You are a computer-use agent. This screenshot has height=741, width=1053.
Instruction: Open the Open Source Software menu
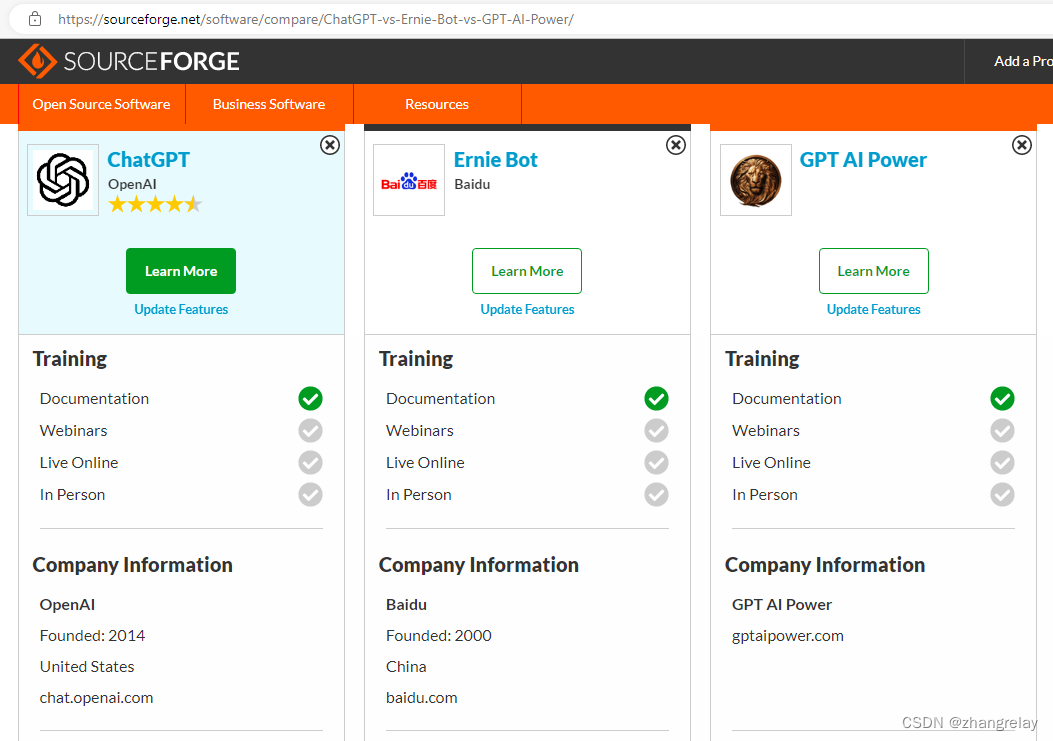point(101,104)
